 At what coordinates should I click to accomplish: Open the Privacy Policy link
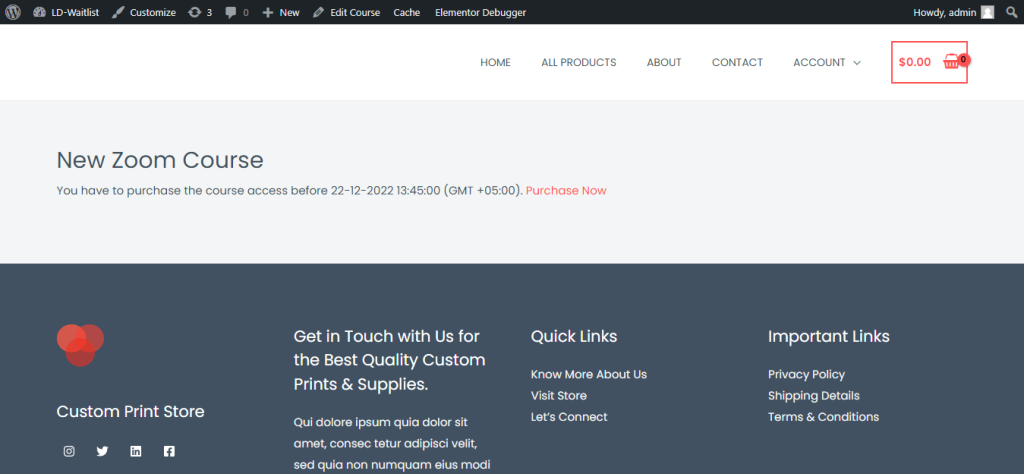[x=807, y=375]
